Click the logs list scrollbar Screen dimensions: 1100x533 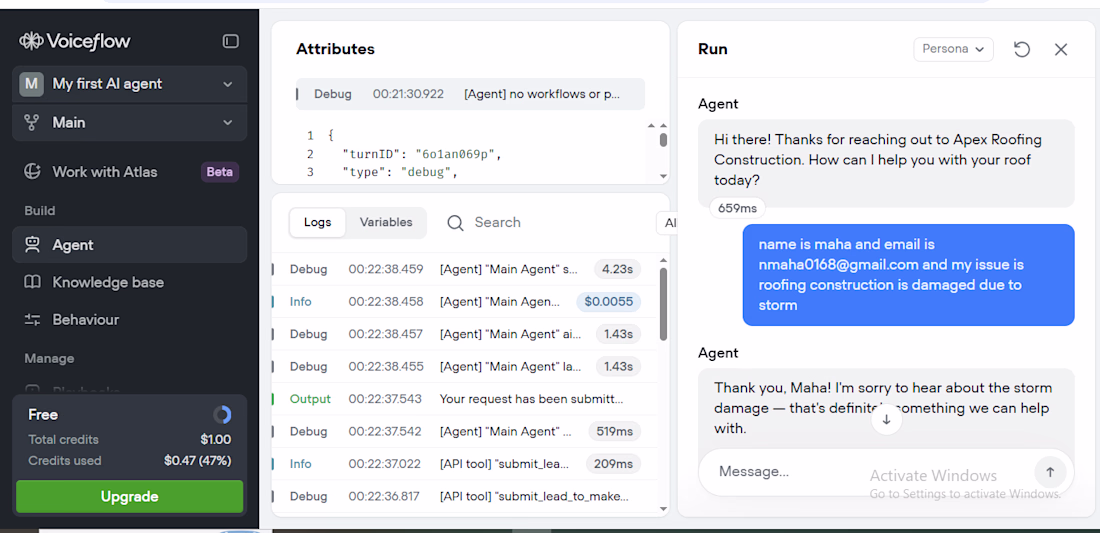click(x=664, y=302)
